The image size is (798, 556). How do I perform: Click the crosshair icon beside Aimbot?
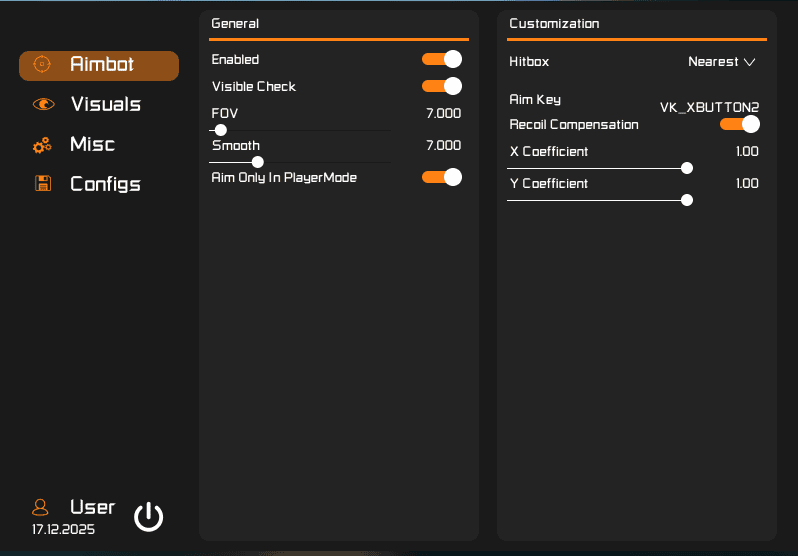pos(42,65)
